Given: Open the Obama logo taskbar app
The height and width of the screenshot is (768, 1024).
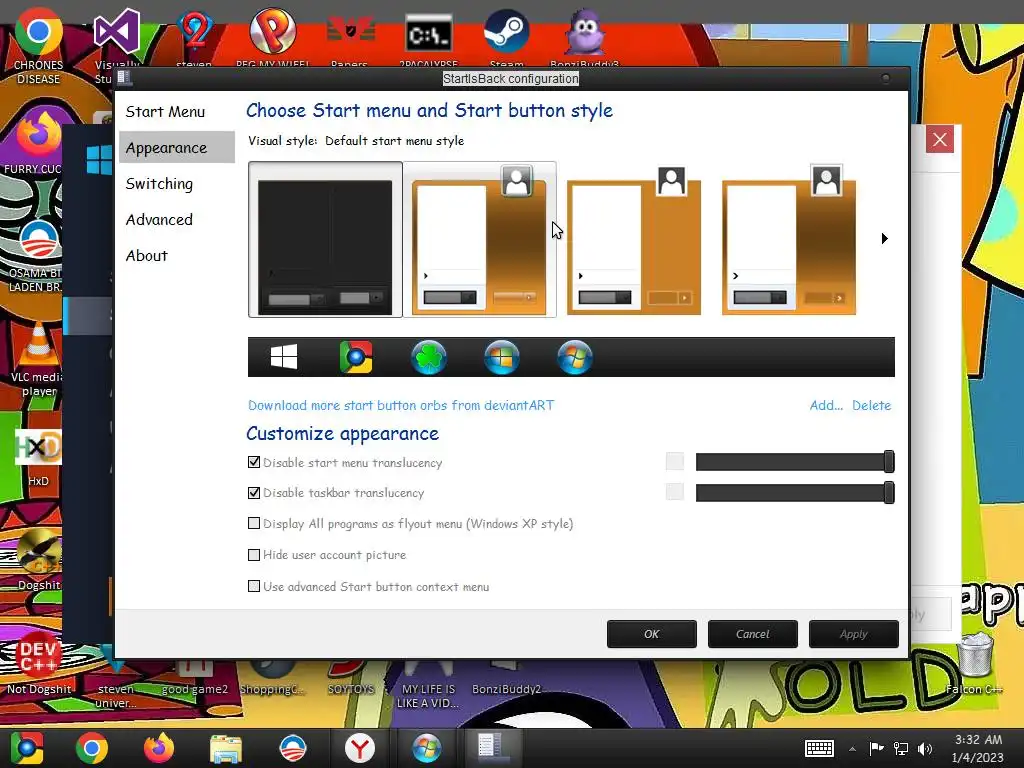Looking at the screenshot, I should (x=293, y=748).
